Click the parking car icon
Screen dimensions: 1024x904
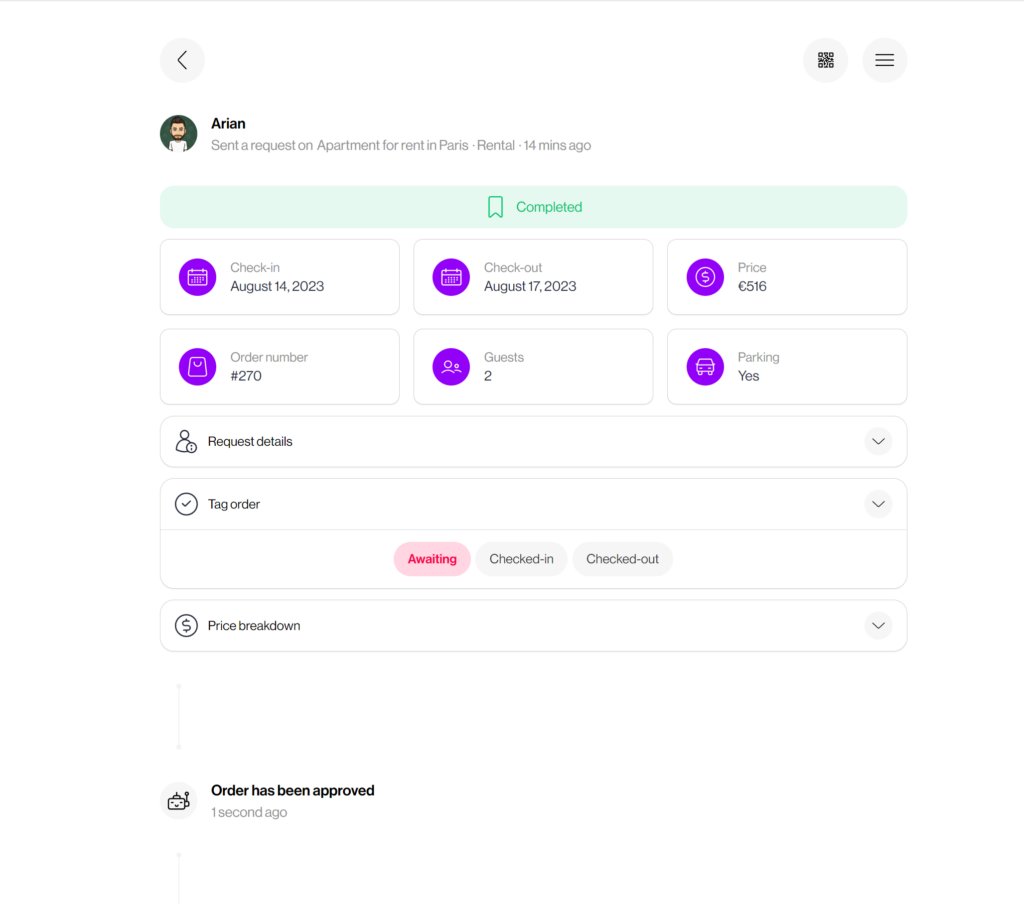(x=705, y=367)
